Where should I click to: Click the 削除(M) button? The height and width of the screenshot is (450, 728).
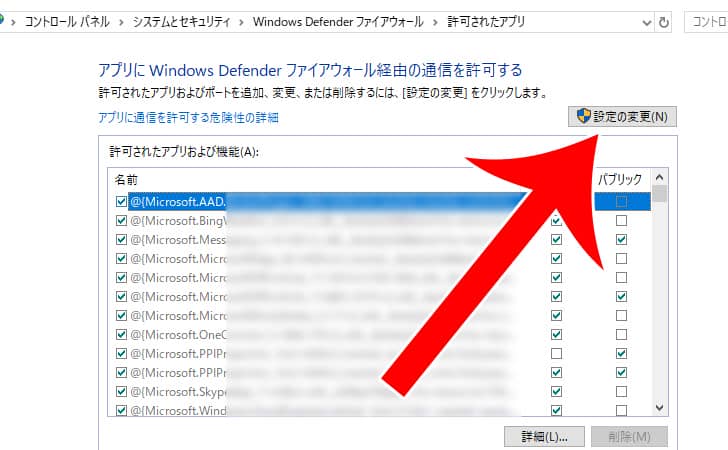pos(629,437)
